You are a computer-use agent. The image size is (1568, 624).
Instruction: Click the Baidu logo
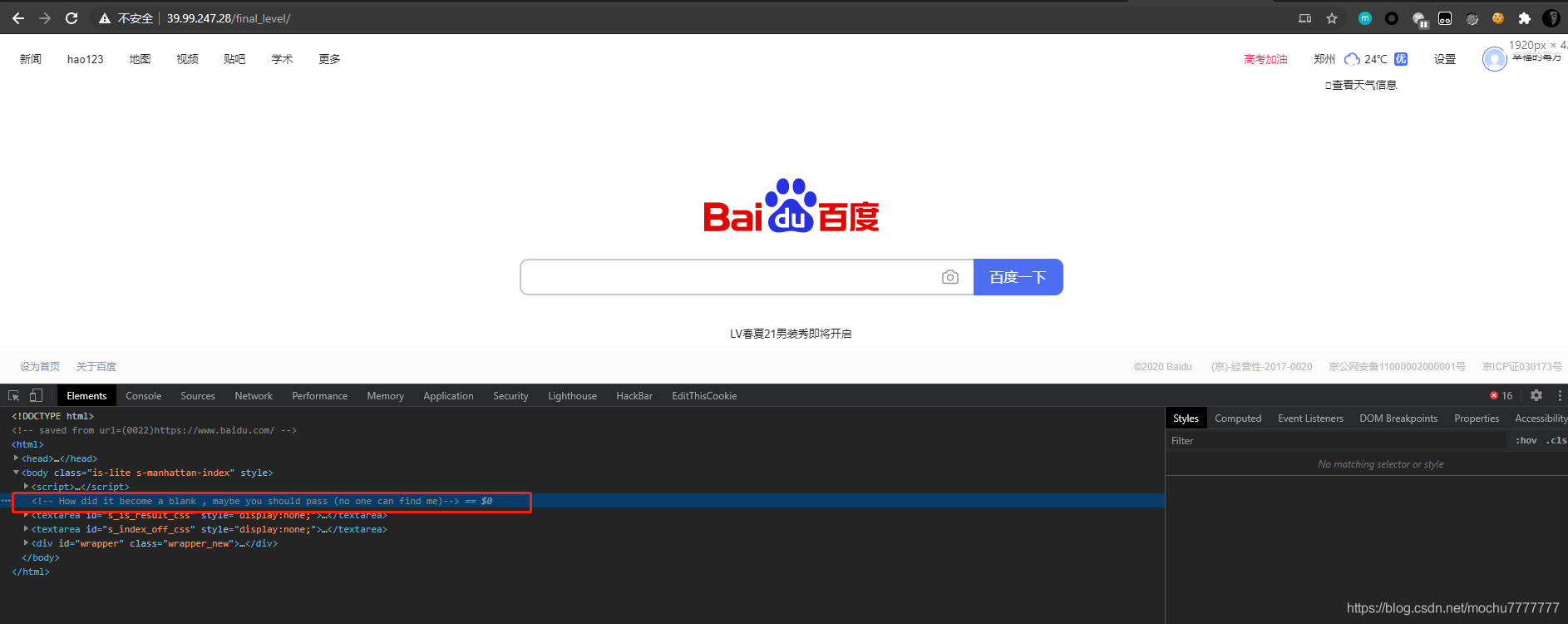791,206
